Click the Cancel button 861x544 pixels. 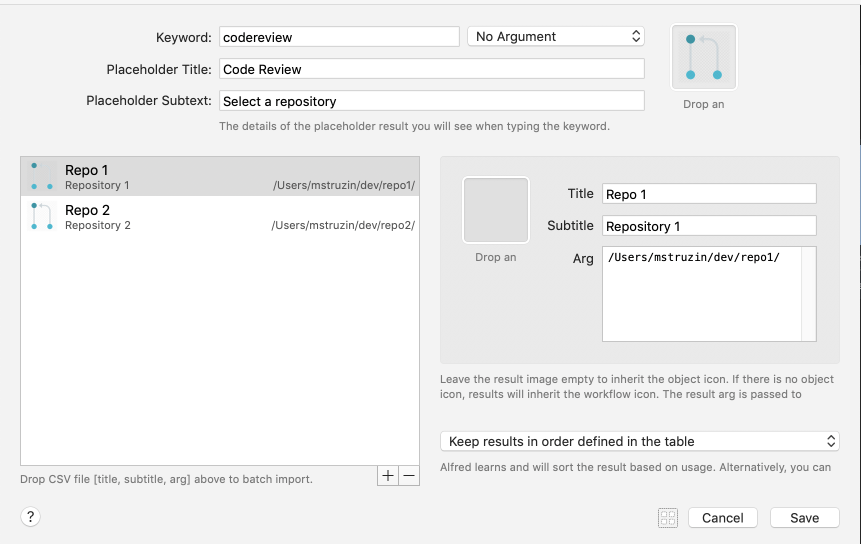(723, 518)
